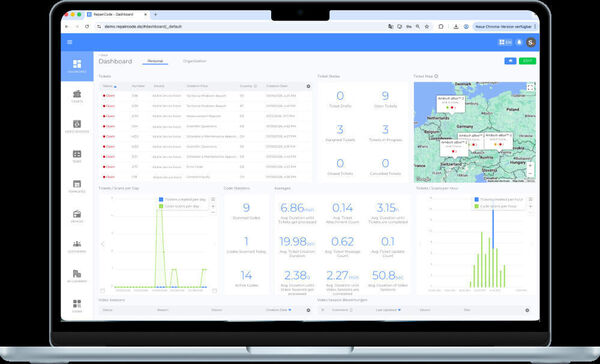
Task: Click left range handle below per-day chart
Action: click(103, 291)
